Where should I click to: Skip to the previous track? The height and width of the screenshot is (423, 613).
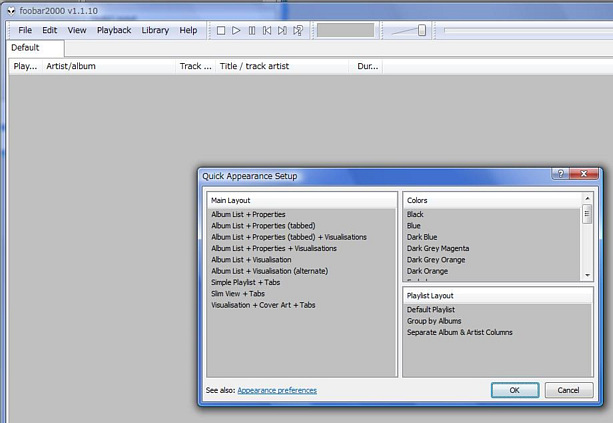267,30
